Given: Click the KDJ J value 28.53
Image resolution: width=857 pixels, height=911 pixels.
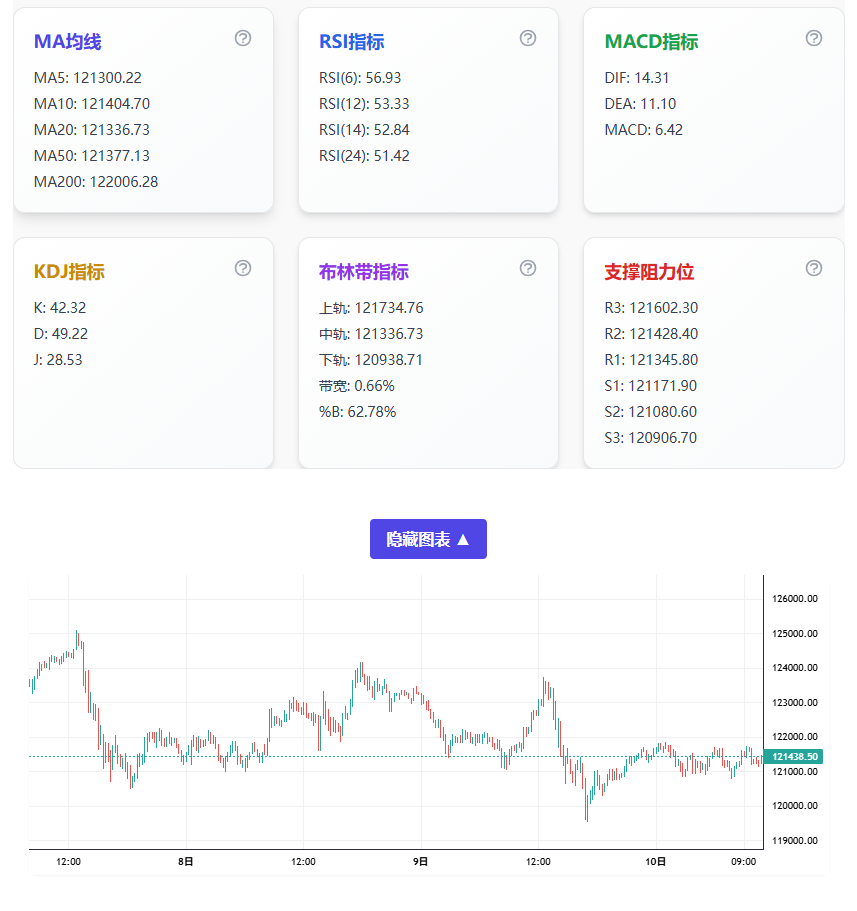Looking at the screenshot, I should 58,360.
